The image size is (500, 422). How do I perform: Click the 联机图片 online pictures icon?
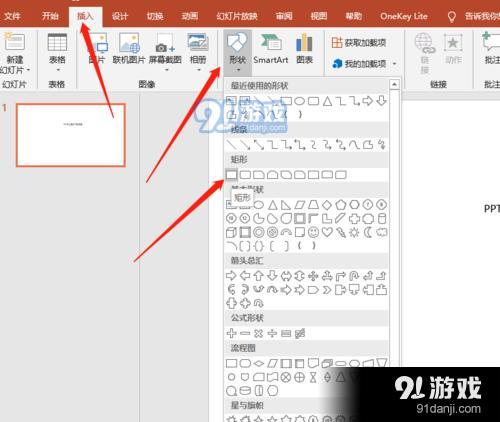129,49
